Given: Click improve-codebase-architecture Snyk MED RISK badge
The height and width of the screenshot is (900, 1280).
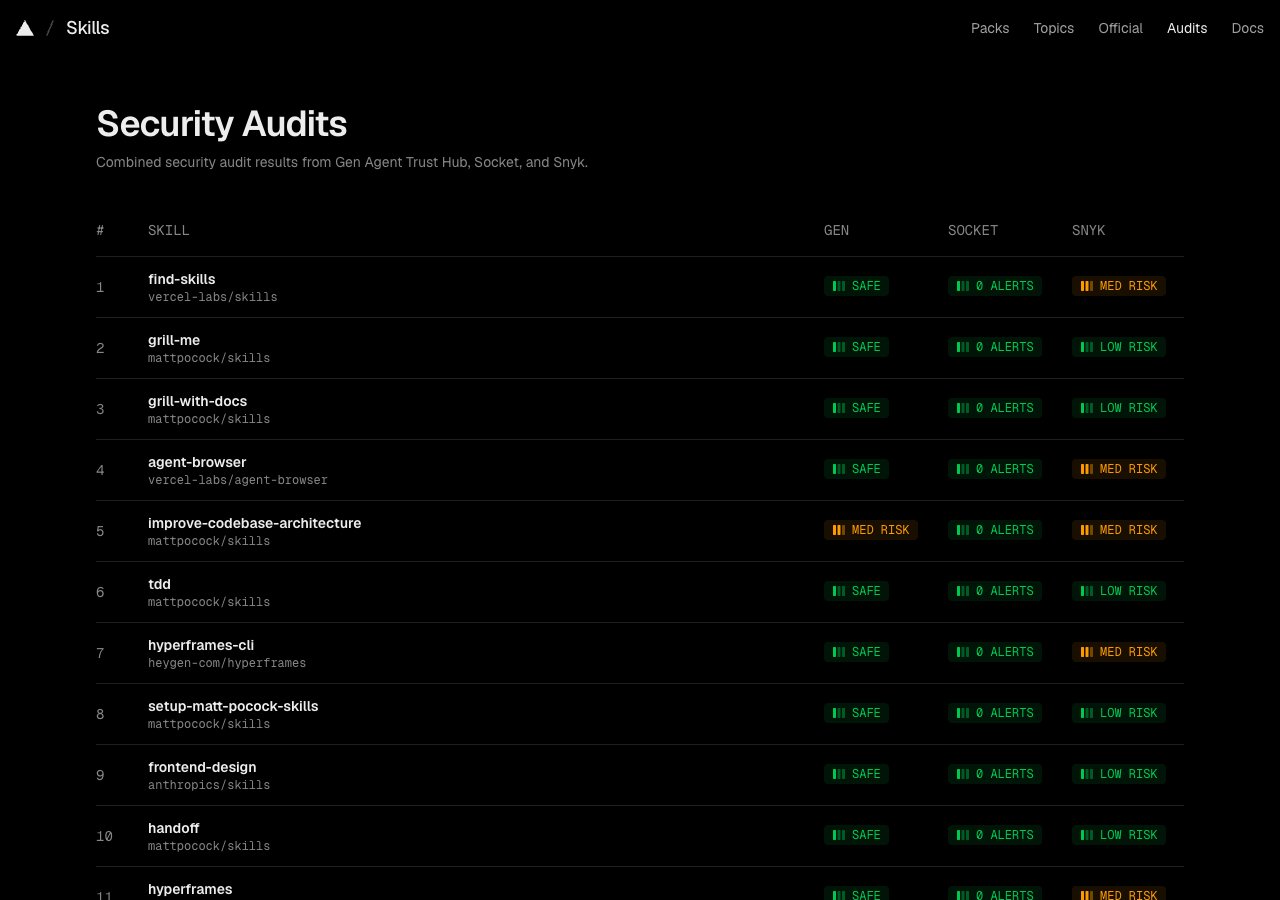Looking at the screenshot, I should pos(1119,530).
